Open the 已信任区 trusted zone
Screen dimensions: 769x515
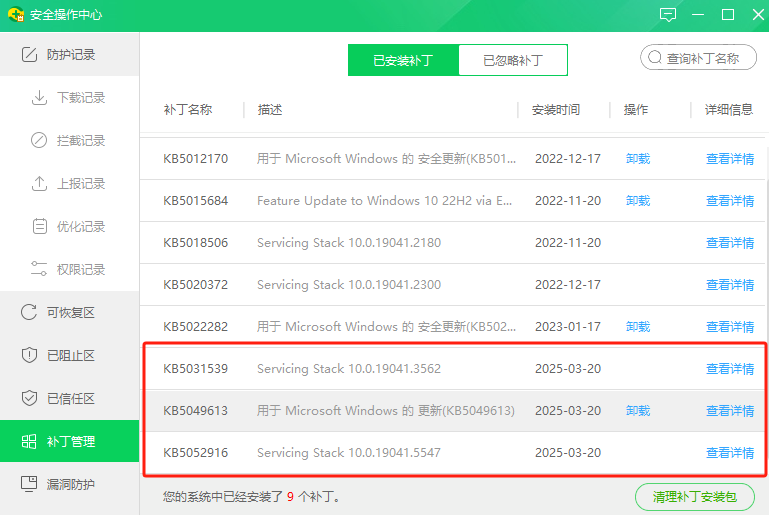point(70,399)
